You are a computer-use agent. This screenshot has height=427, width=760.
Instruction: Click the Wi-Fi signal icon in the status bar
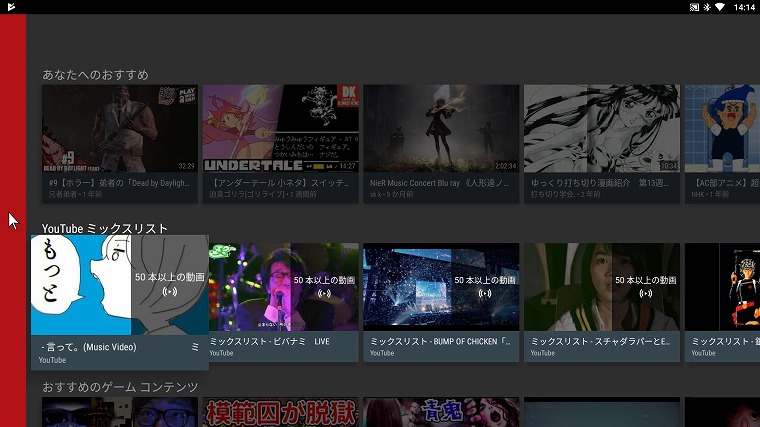click(x=720, y=7)
